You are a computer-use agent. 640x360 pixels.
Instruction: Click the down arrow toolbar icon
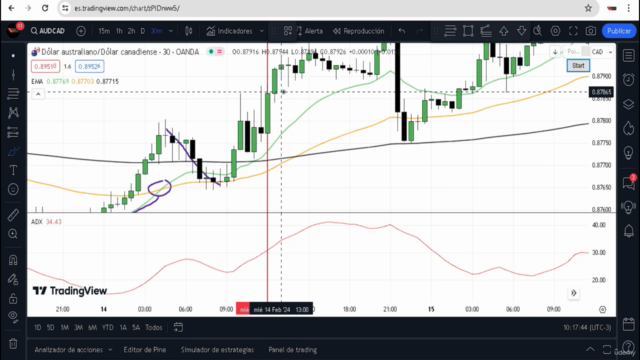point(521,31)
